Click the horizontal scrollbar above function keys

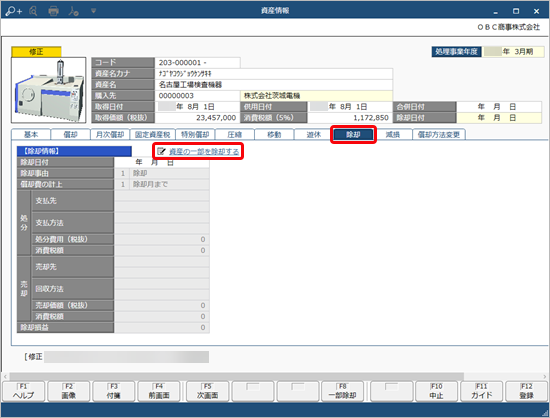(237, 377)
